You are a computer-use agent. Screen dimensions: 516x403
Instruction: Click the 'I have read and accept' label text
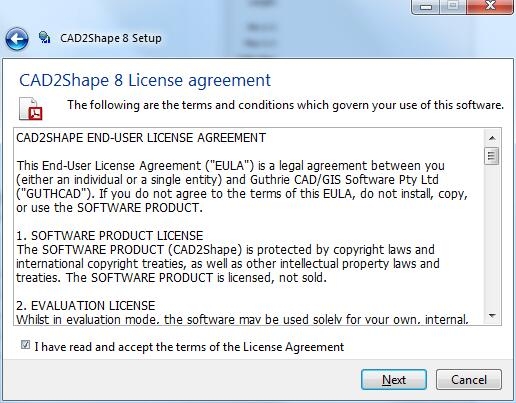coord(189,347)
